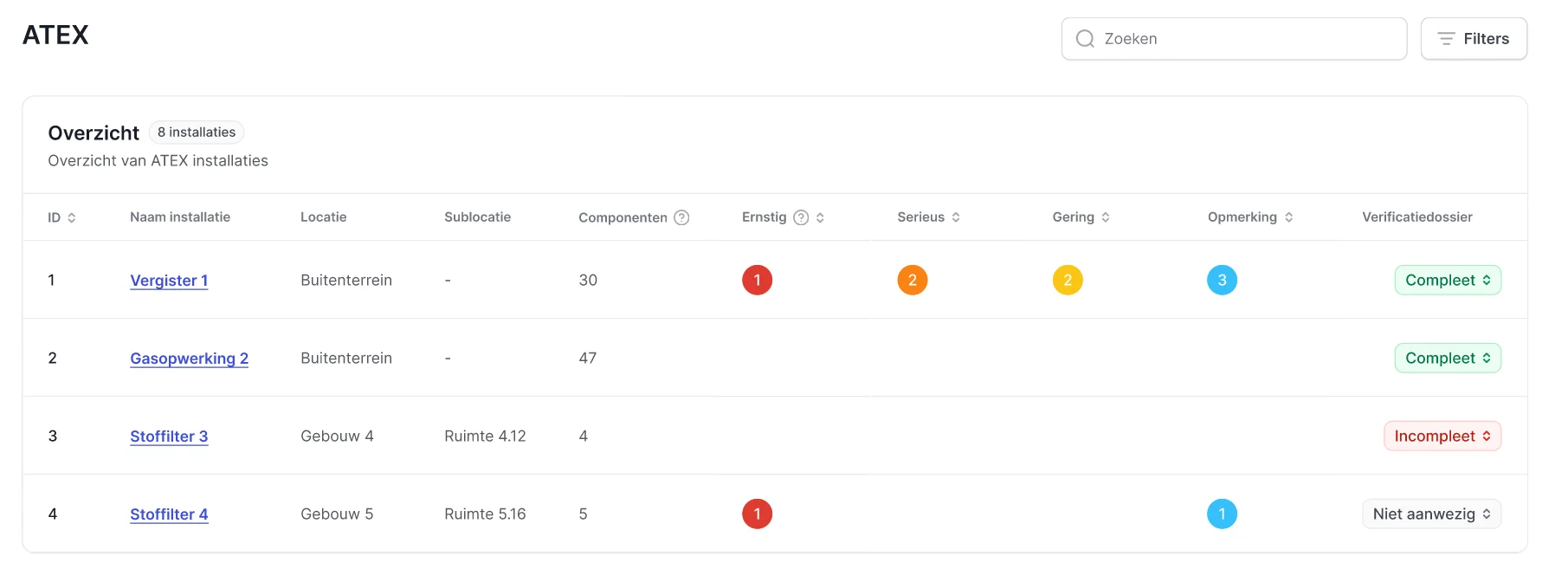Click the yellow Gering badge for Vergister 1
1568x582 pixels.
(x=1067, y=280)
